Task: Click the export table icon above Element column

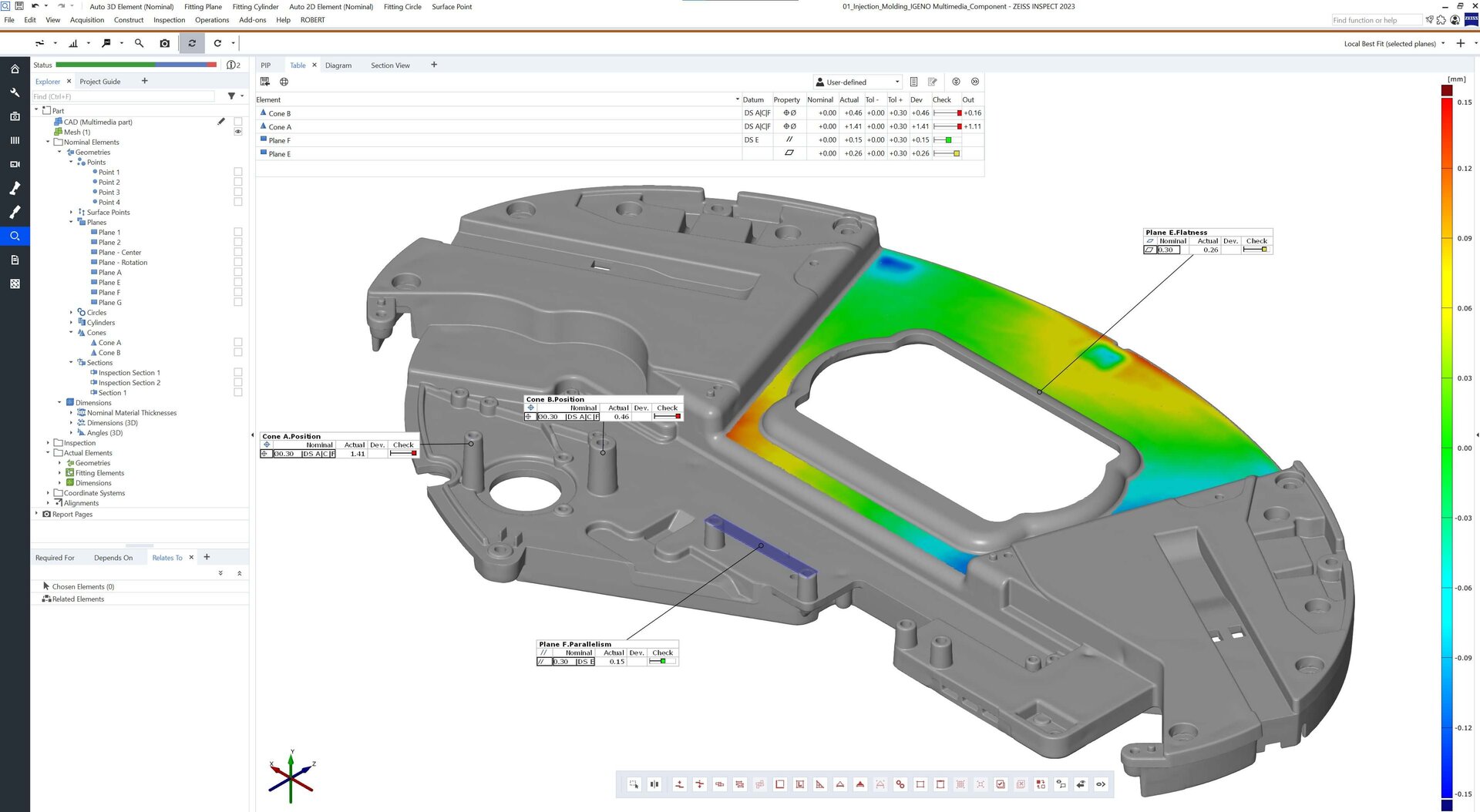Action: (x=265, y=82)
